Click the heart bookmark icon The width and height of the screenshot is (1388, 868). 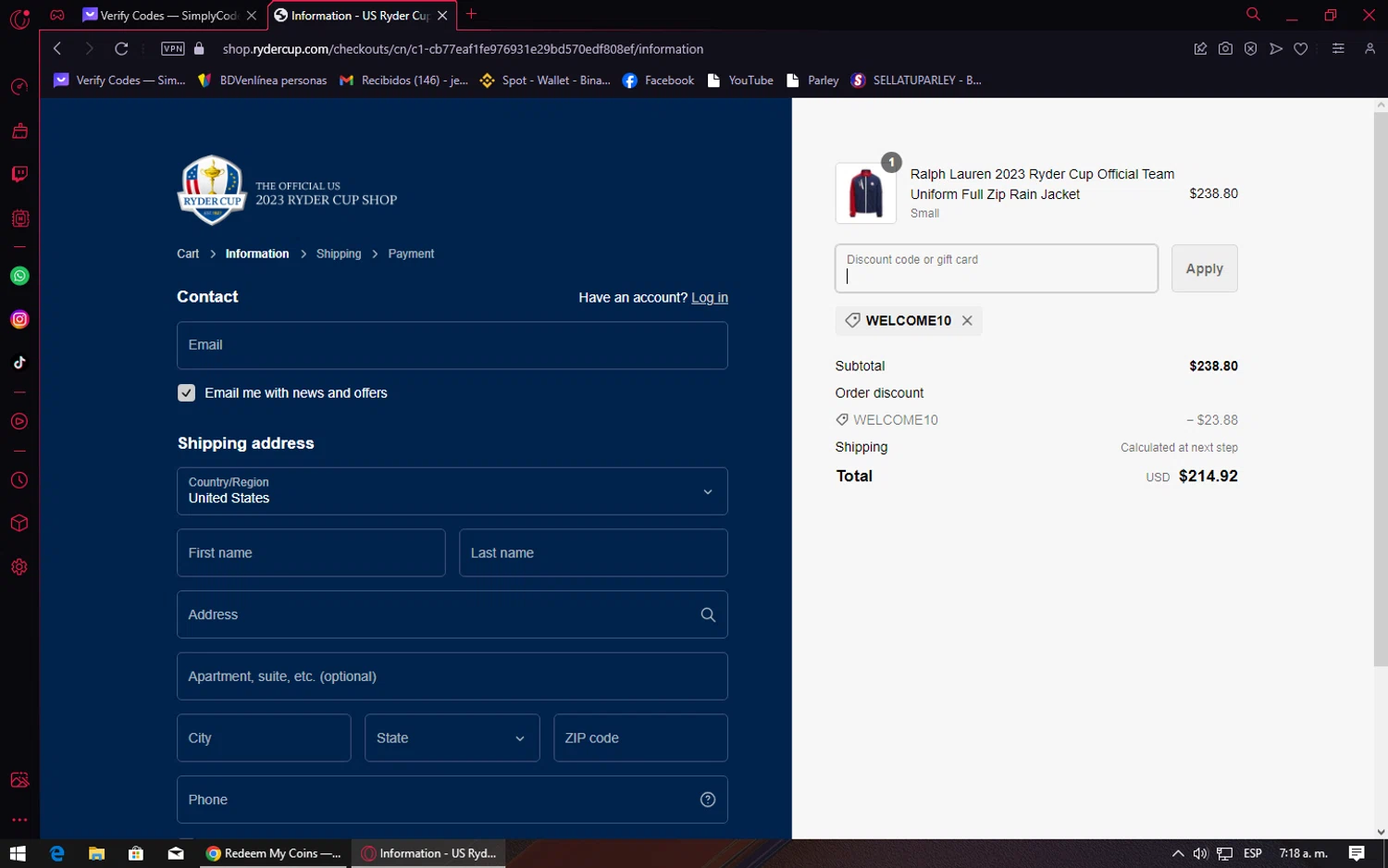[x=1301, y=49]
